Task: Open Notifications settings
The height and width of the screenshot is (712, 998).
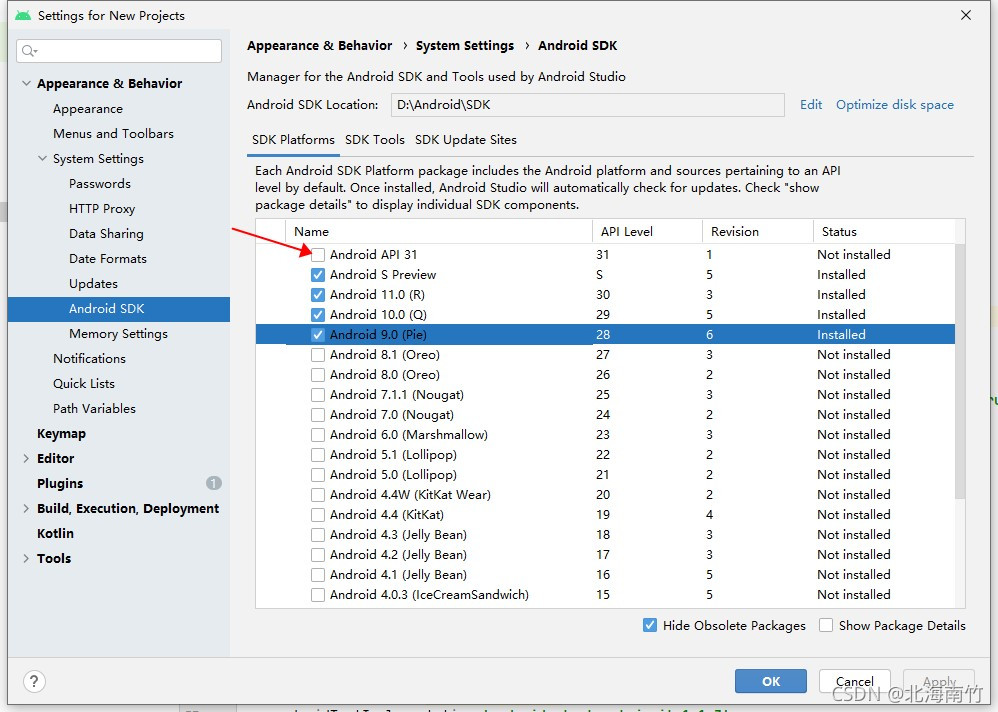Action: (89, 359)
